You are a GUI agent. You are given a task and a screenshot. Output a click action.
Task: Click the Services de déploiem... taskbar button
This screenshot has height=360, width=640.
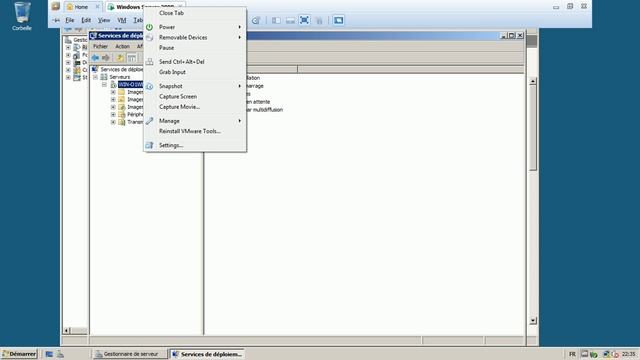[x=207, y=354]
